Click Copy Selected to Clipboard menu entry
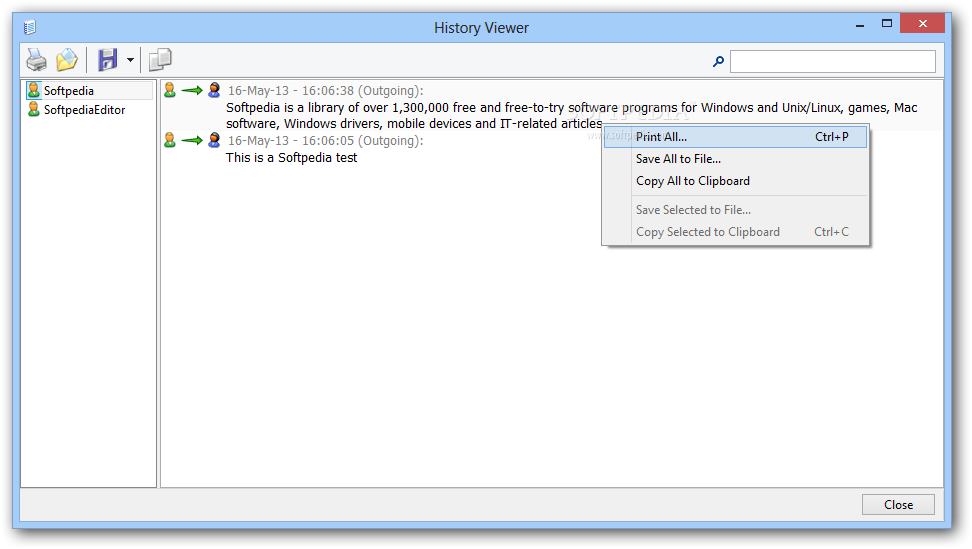 (735, 232)
